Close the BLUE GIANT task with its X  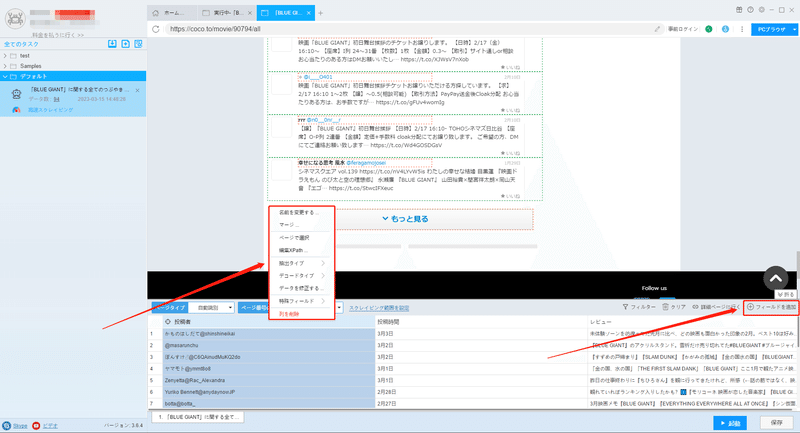(138, 90)
